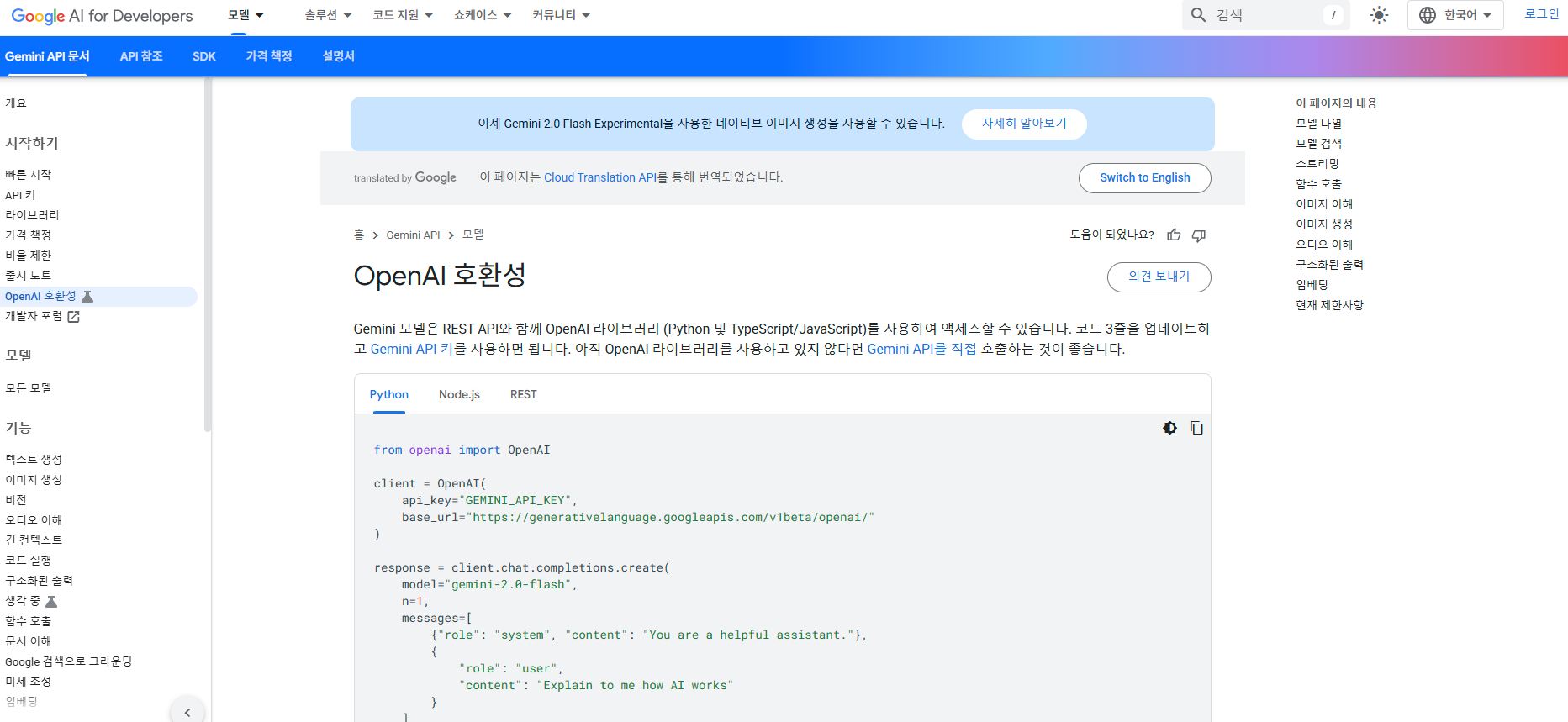Screen dimensions: 1568x722
Task: Select the Python code tab
Action: [389, 394]
